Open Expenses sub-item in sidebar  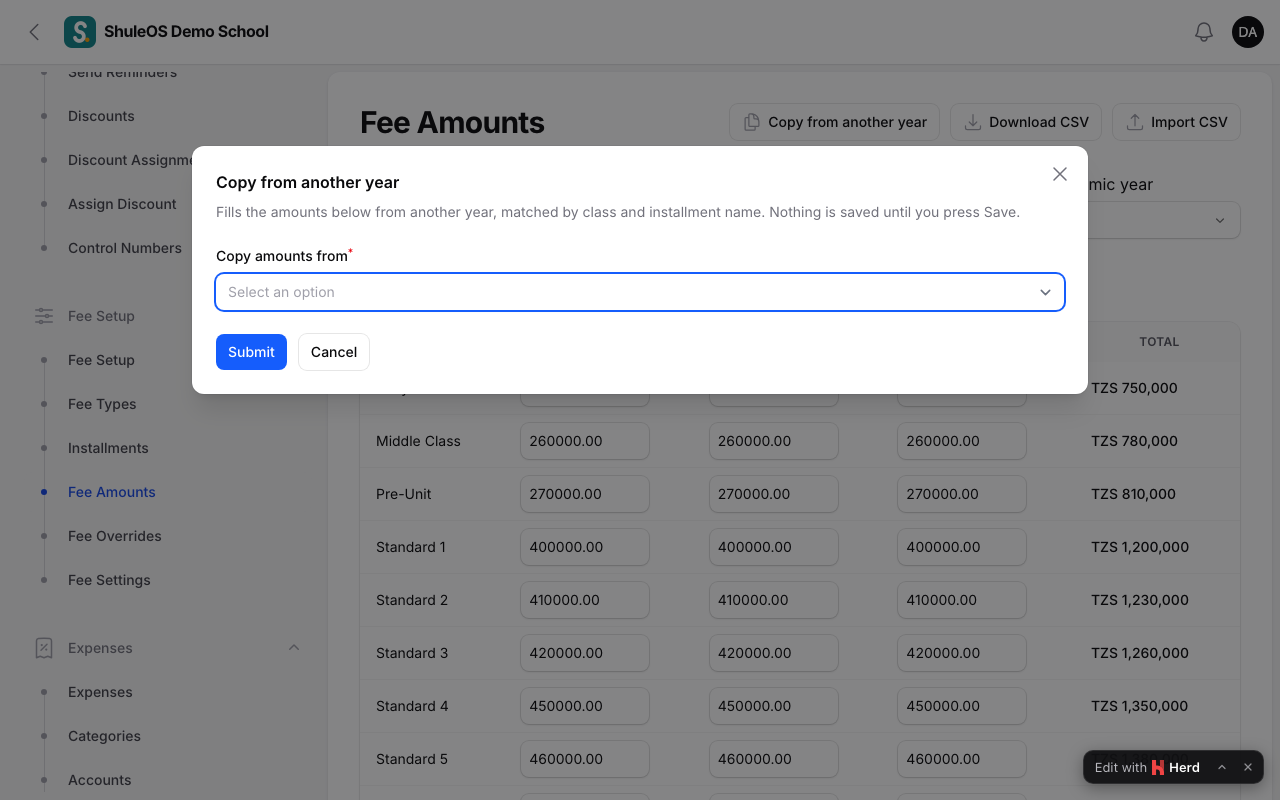coord(100,692)
